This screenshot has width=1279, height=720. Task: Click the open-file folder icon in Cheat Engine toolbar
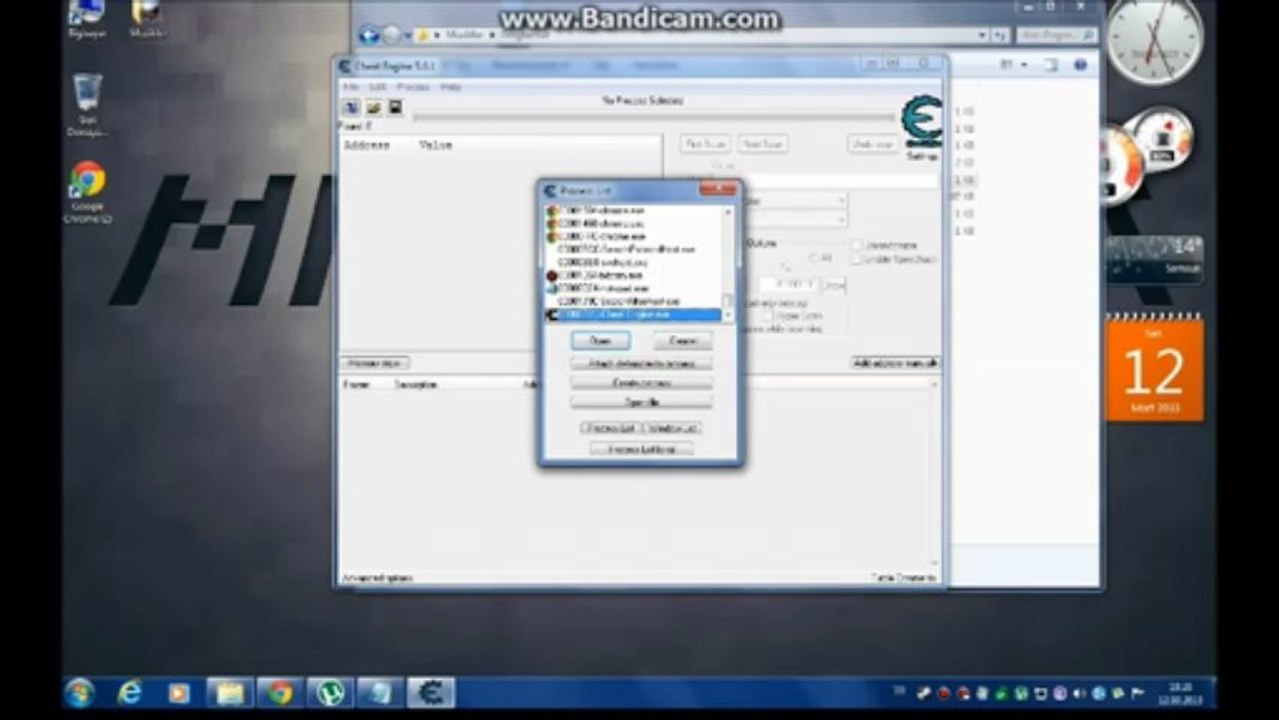tap(374, 107)
